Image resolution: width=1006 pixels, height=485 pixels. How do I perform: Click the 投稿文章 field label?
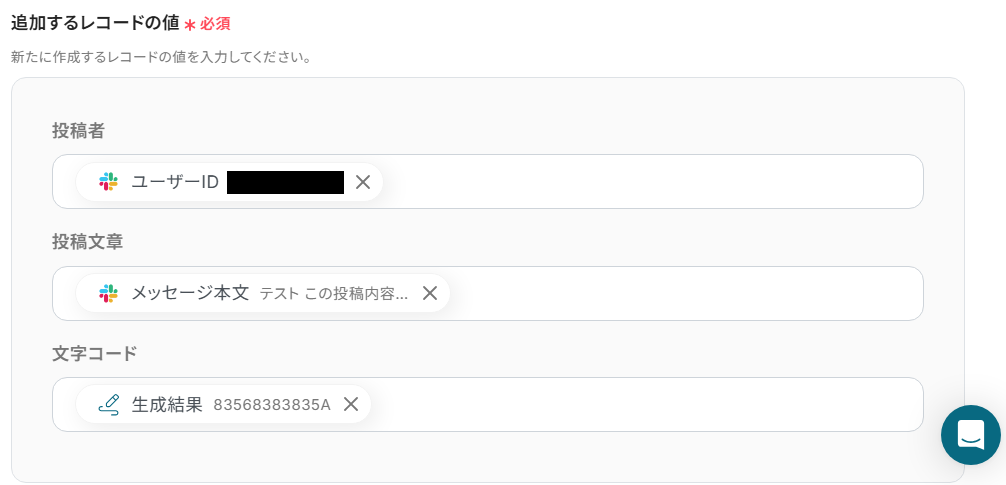87,241
